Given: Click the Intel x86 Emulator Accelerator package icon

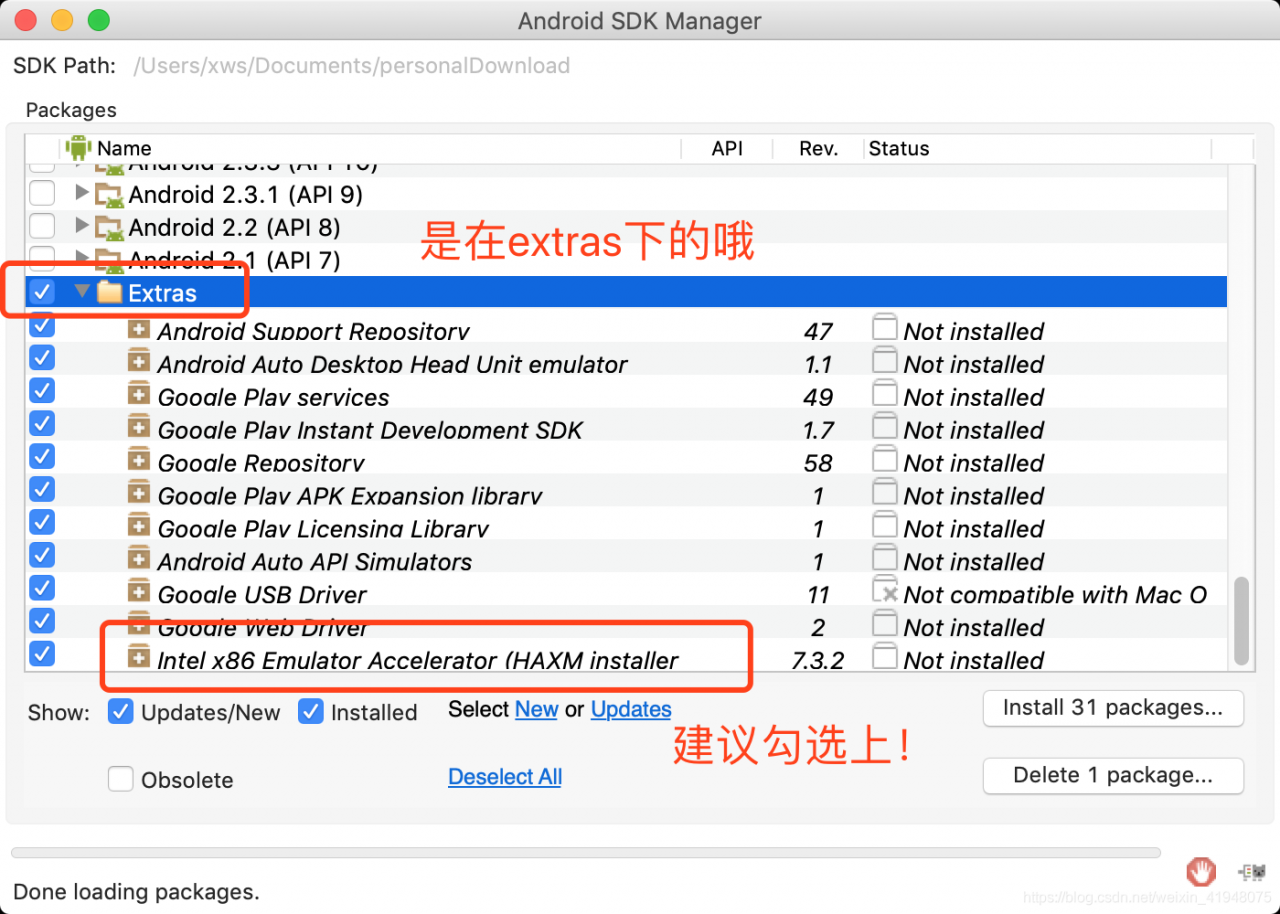Looking at the screenshot, I should tap(139, 659).
